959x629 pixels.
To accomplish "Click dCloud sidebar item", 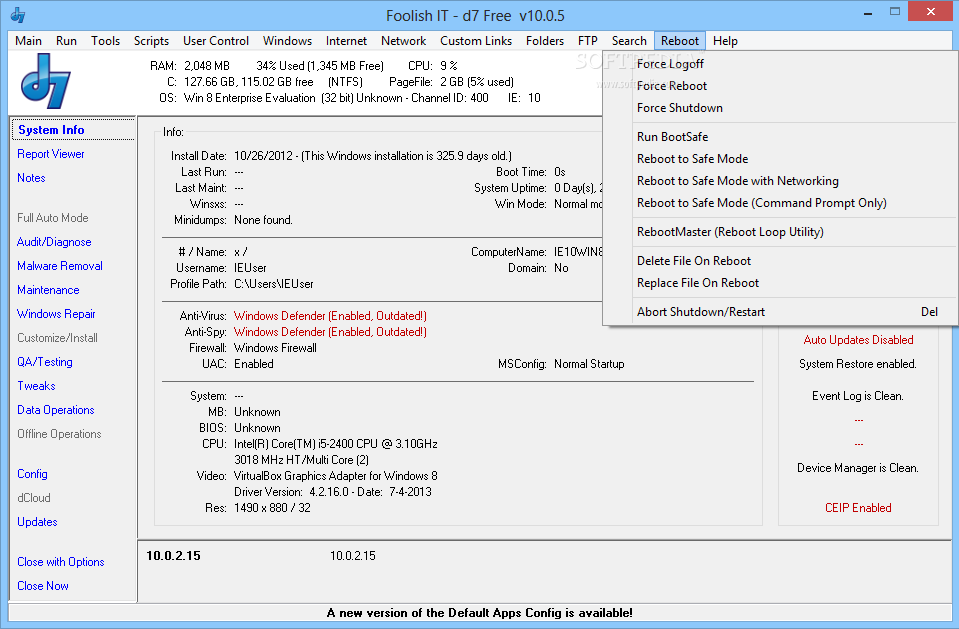I will pos(34,497).
